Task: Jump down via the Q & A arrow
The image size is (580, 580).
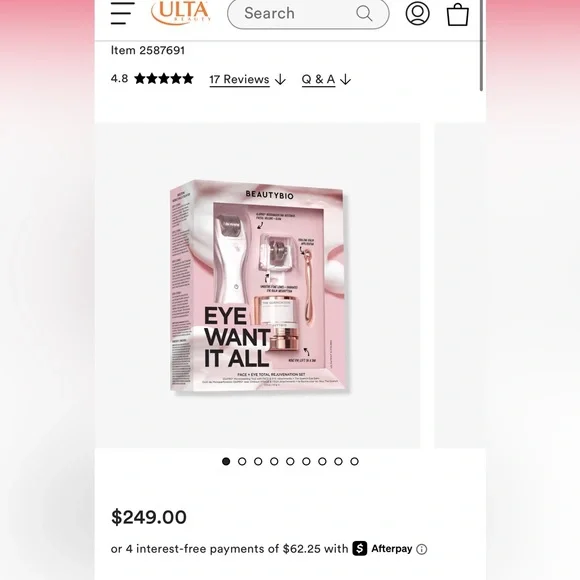Action: (345, 79)
